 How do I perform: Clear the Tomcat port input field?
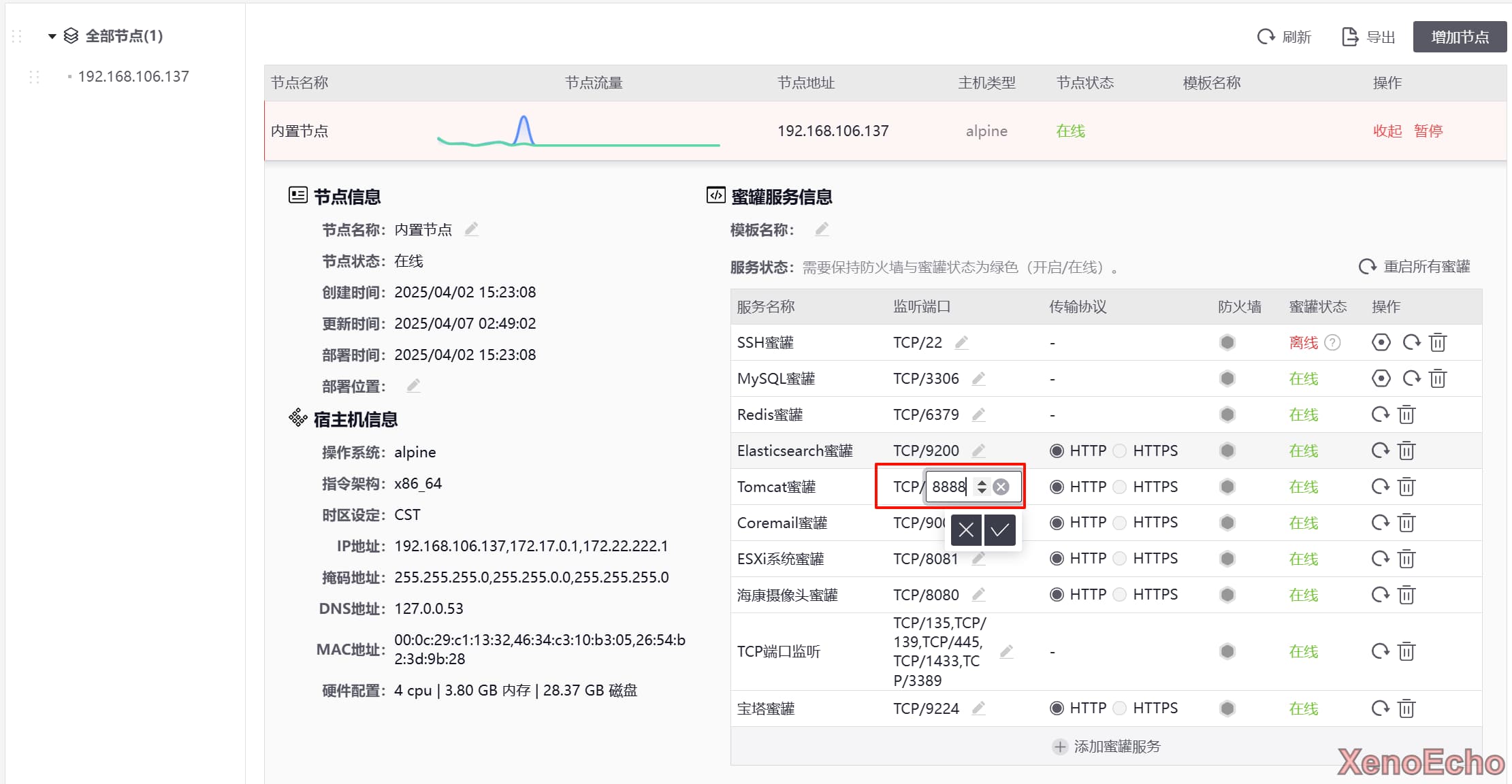click(1001, 487)
